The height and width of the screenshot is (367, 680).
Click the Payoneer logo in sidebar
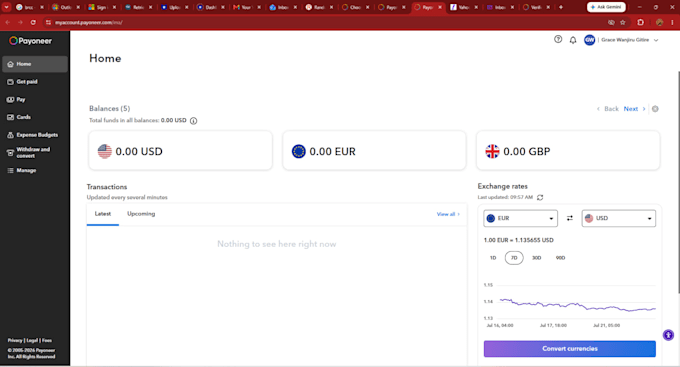pyautogui.click(x=30, y=41)
